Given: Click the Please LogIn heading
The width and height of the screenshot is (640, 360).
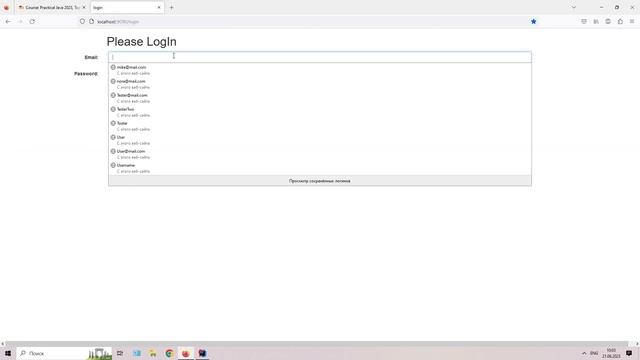Looking at the screenshot, I should (x=142, y=42).
